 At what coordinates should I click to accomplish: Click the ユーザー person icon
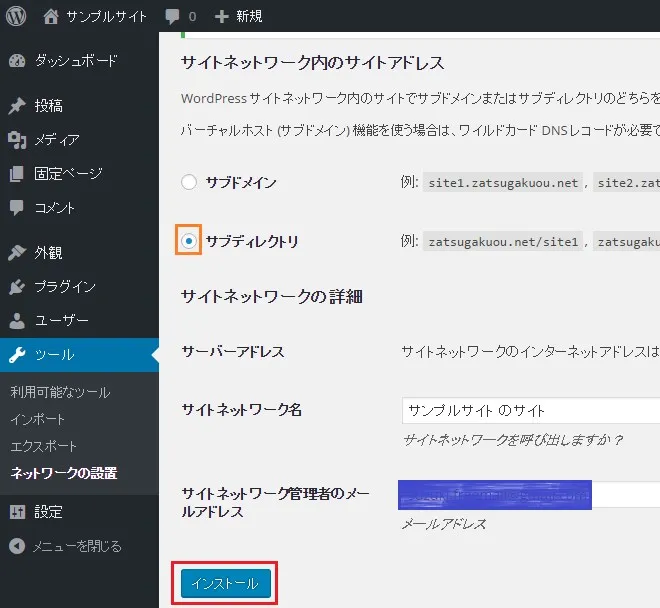[x=17, y=321]
